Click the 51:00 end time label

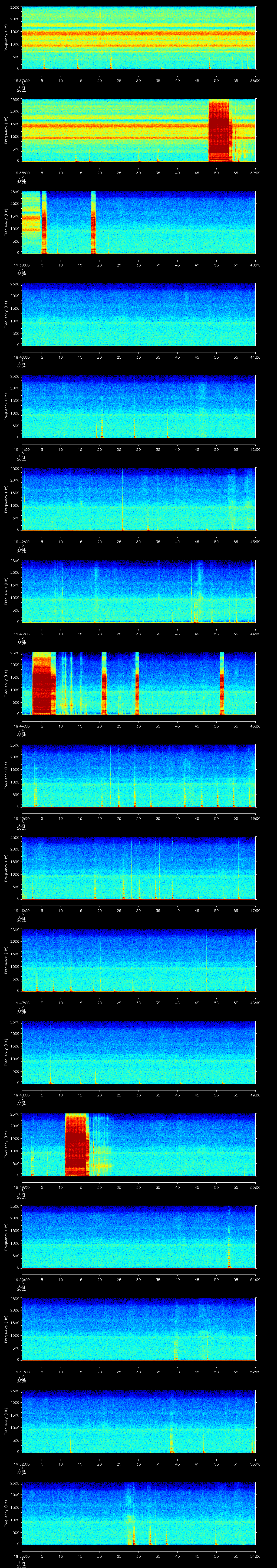click(256, 1279)
